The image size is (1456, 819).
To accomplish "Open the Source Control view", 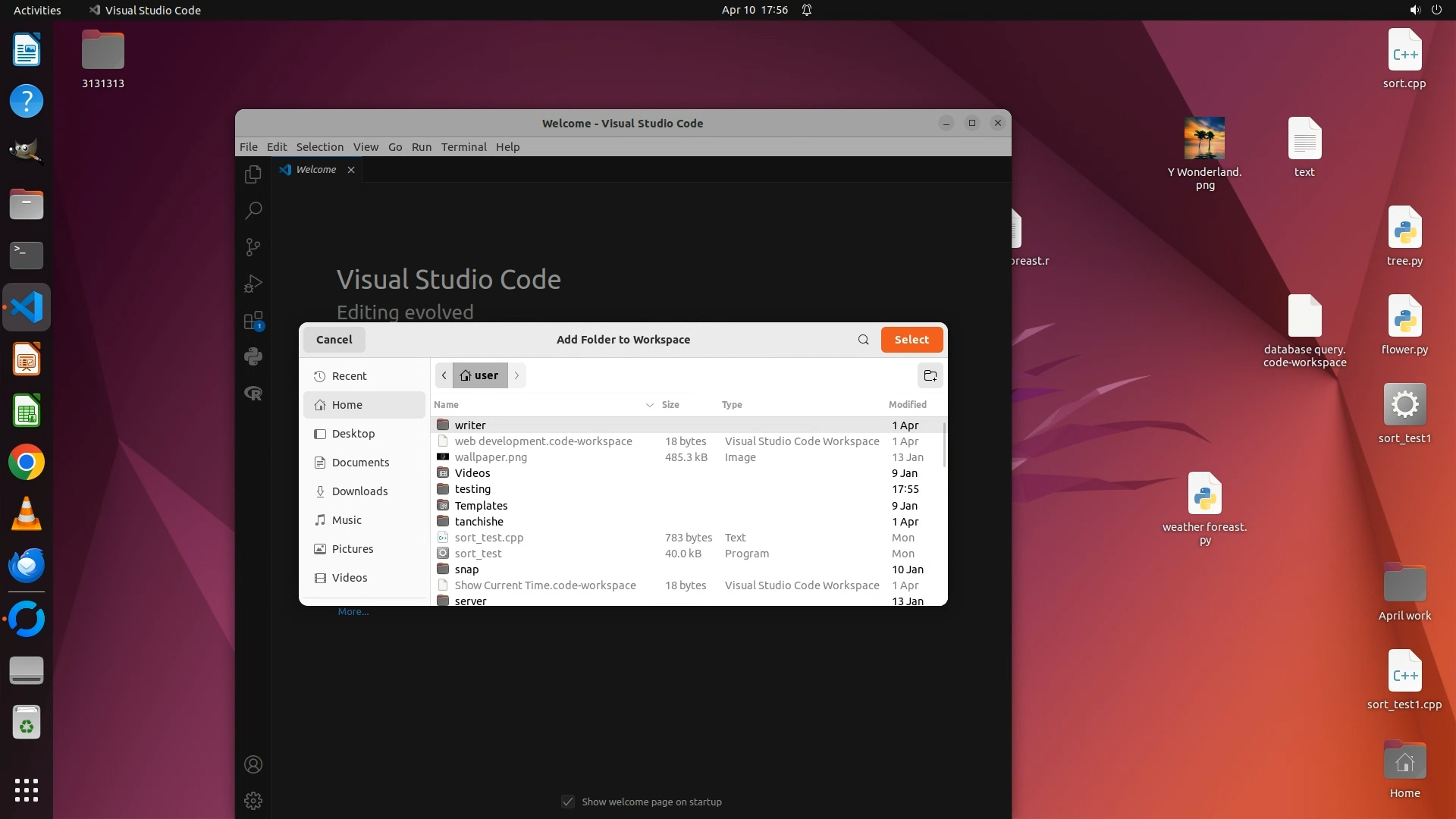I will [x=253, y=246].
